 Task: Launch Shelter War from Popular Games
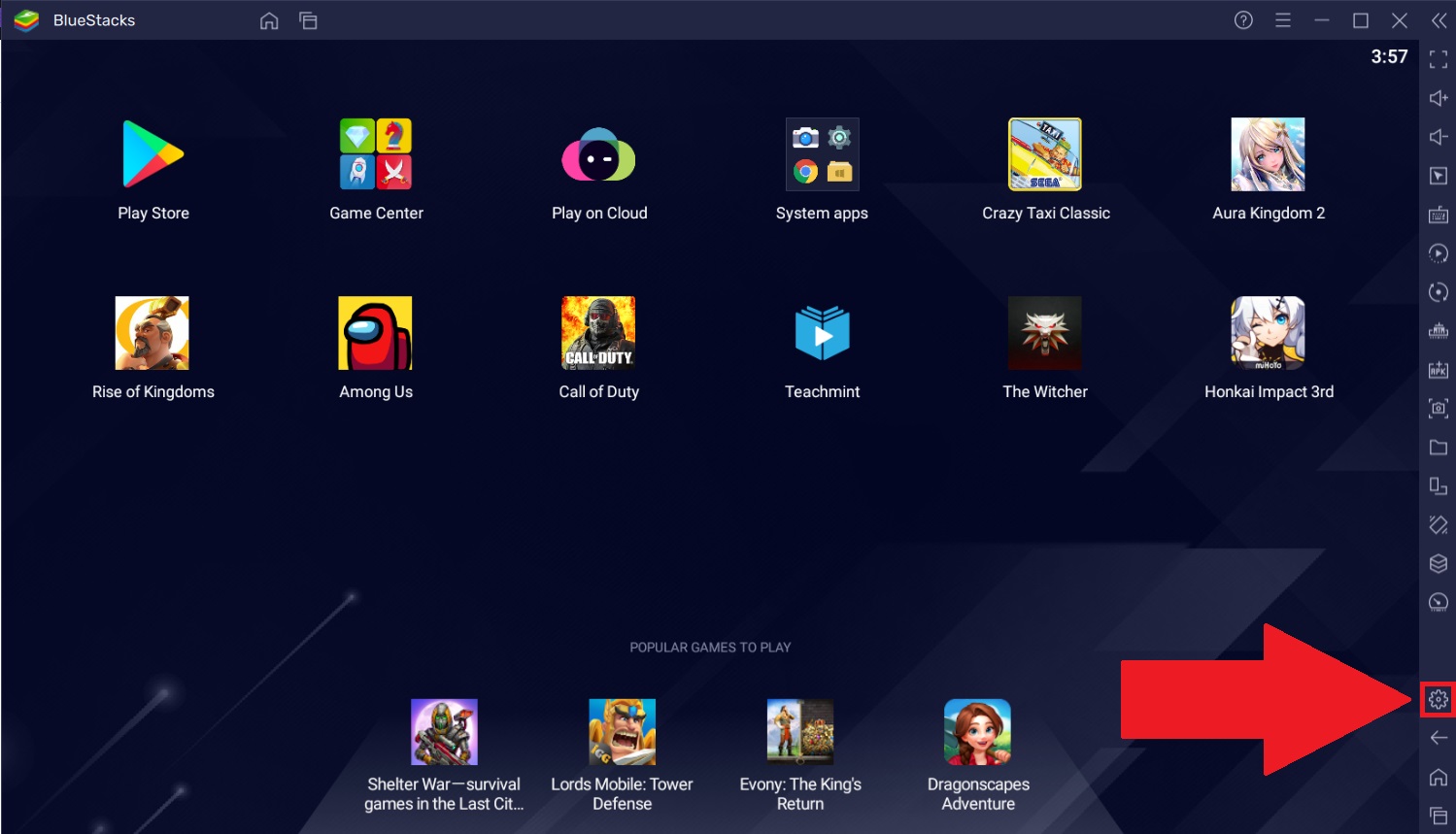(444, 731)
